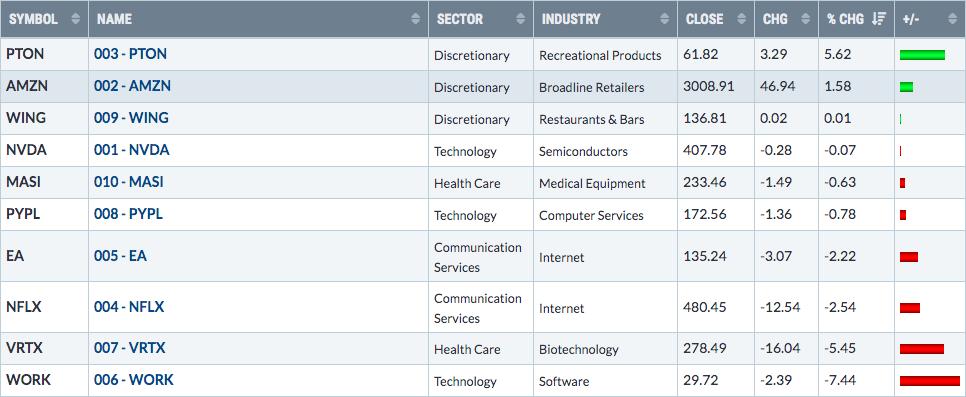Open the 006 - WORK link

click(134, 380)
